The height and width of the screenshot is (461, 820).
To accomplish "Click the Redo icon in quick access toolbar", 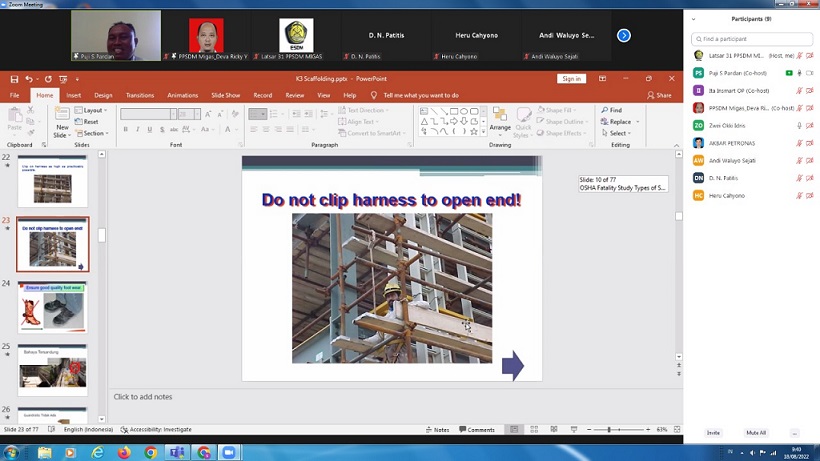I will [x=48, y=79].
